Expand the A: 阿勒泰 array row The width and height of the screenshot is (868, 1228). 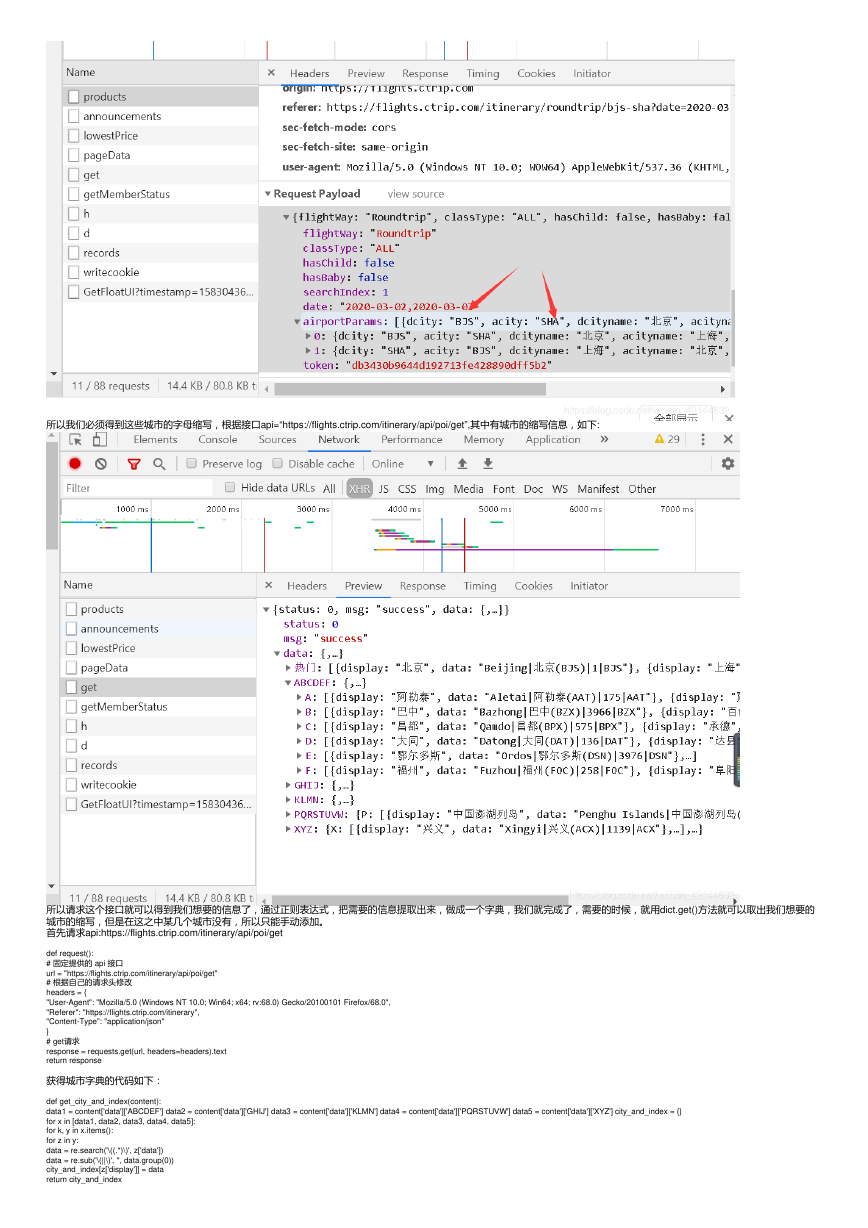tap(300, 698)
